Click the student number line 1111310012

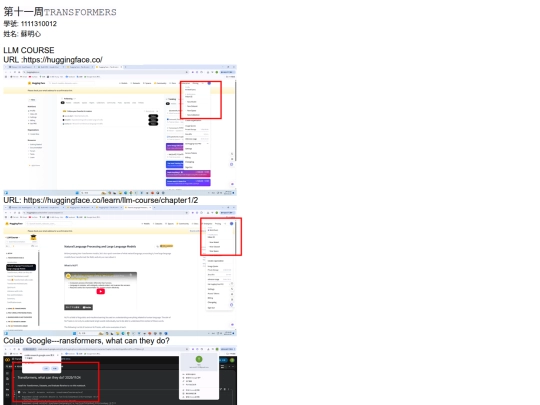point(30,24)
